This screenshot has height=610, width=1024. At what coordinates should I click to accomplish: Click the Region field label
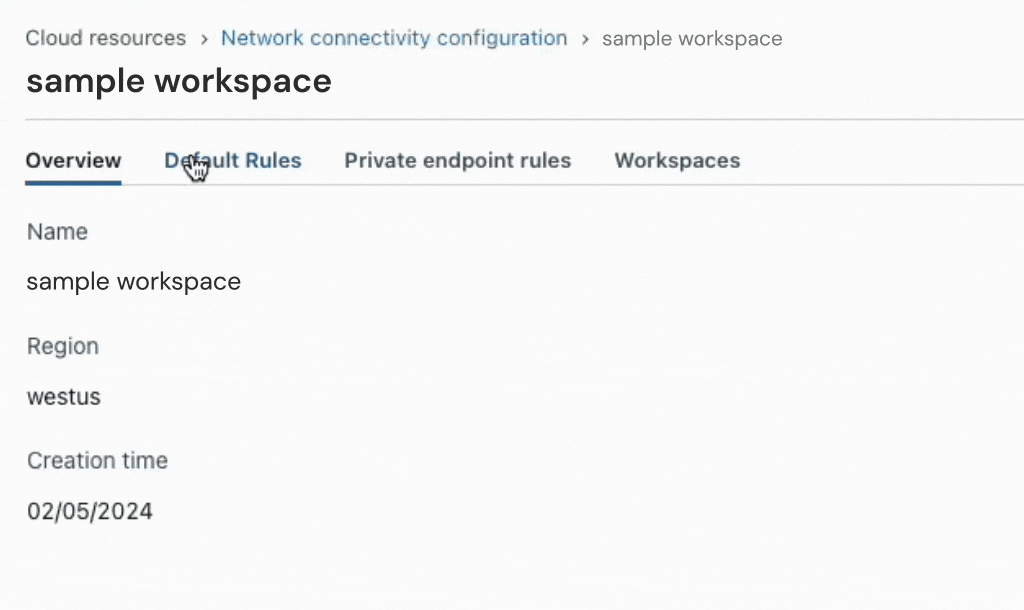tap(62, 347)
